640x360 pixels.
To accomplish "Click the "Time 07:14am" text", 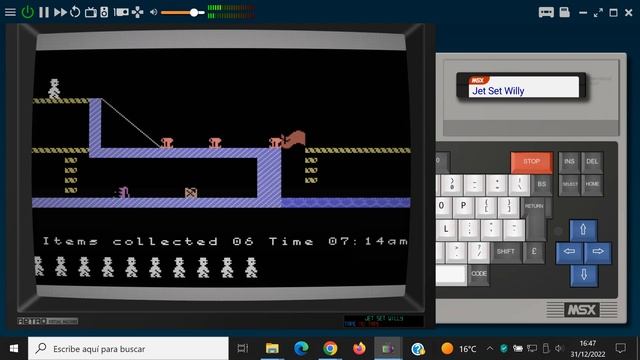I will pos(338,242).
